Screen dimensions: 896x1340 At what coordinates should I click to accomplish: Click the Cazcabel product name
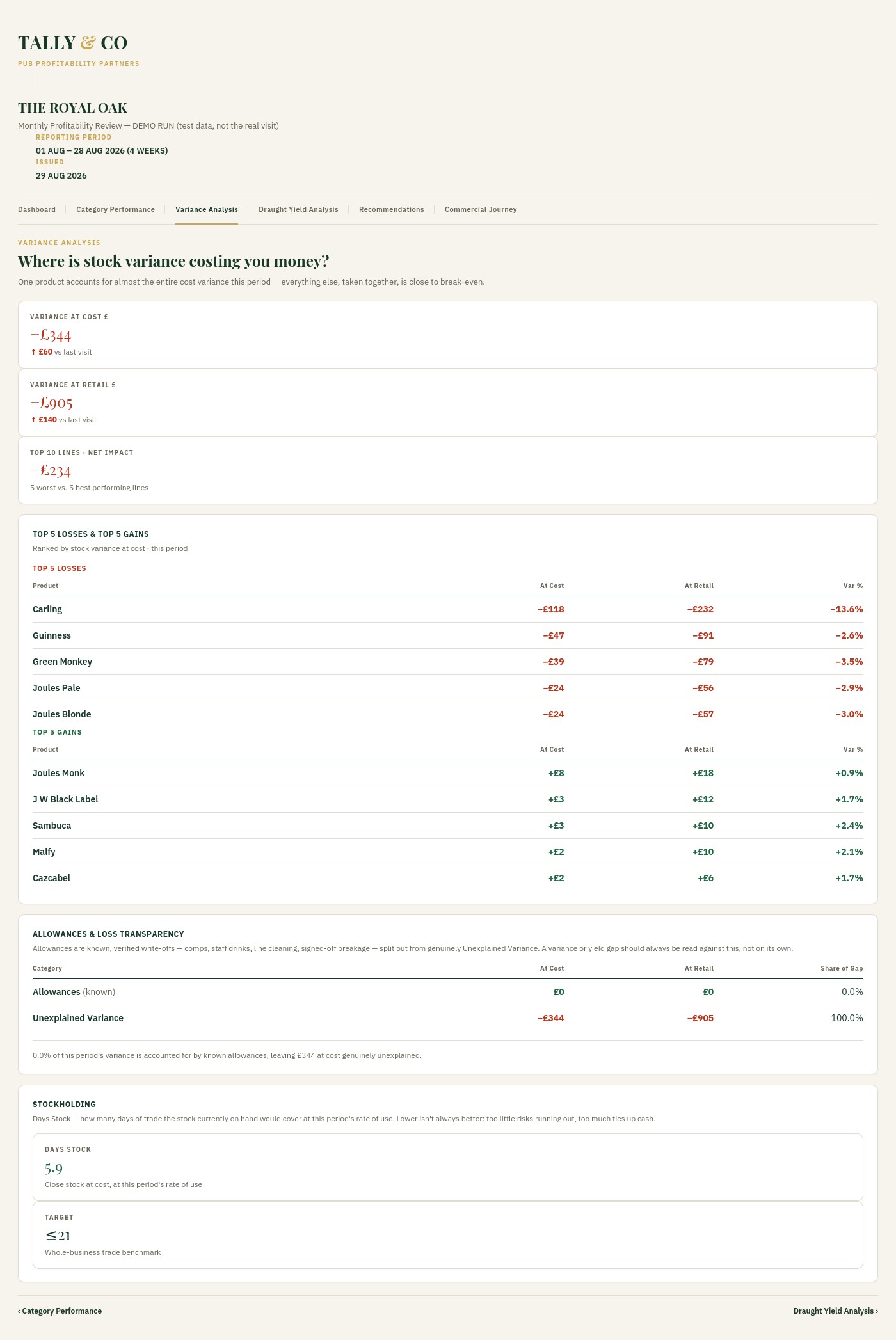(51, 878)
